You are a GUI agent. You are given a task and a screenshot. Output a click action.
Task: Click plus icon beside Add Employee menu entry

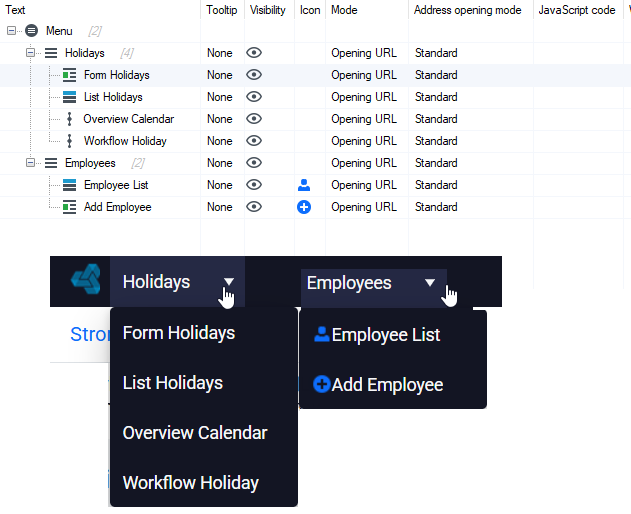[x=322, y=384]
